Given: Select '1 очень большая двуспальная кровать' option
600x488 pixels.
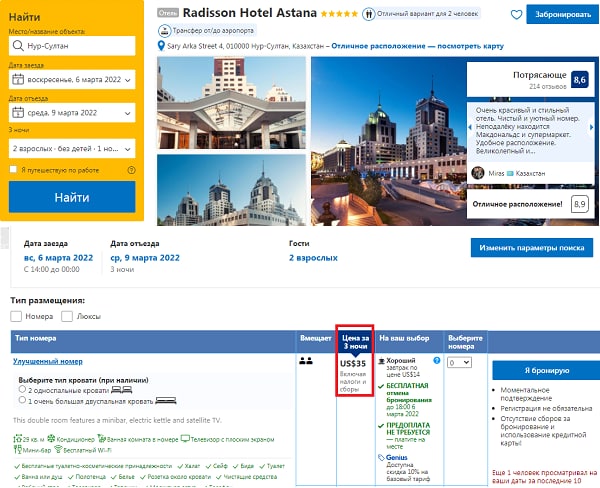Looking at the screenshot, I should click(x=22, y=400).
